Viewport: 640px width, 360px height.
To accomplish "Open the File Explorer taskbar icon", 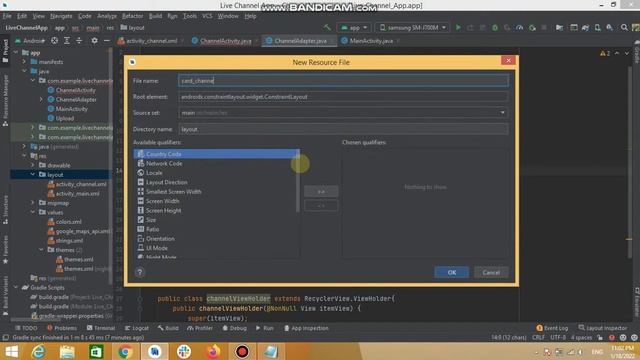I will (x=67, y=351).
